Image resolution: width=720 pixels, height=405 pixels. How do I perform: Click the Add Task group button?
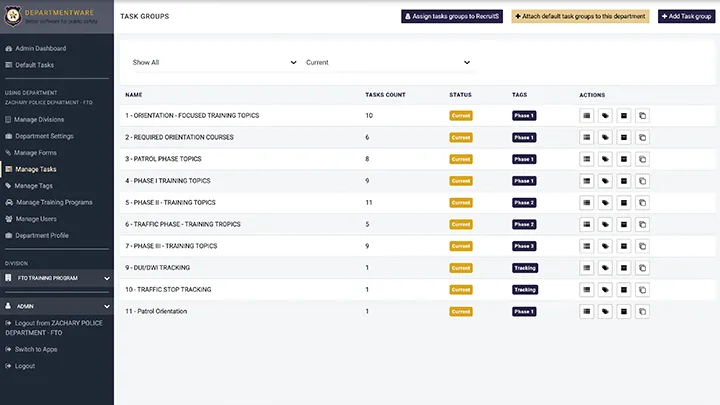(x=685, y=17)
